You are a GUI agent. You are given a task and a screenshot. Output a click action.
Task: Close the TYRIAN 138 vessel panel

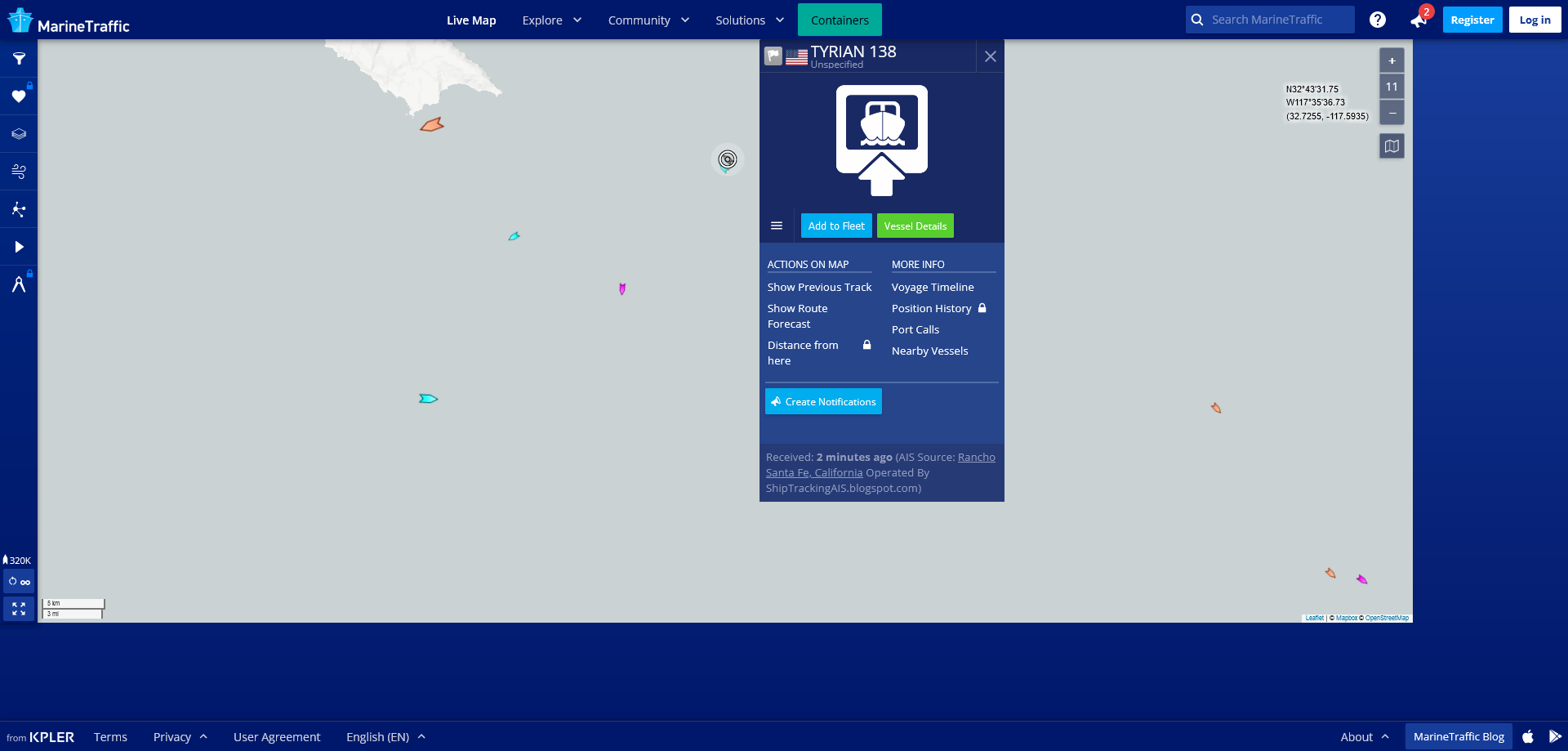990,56
